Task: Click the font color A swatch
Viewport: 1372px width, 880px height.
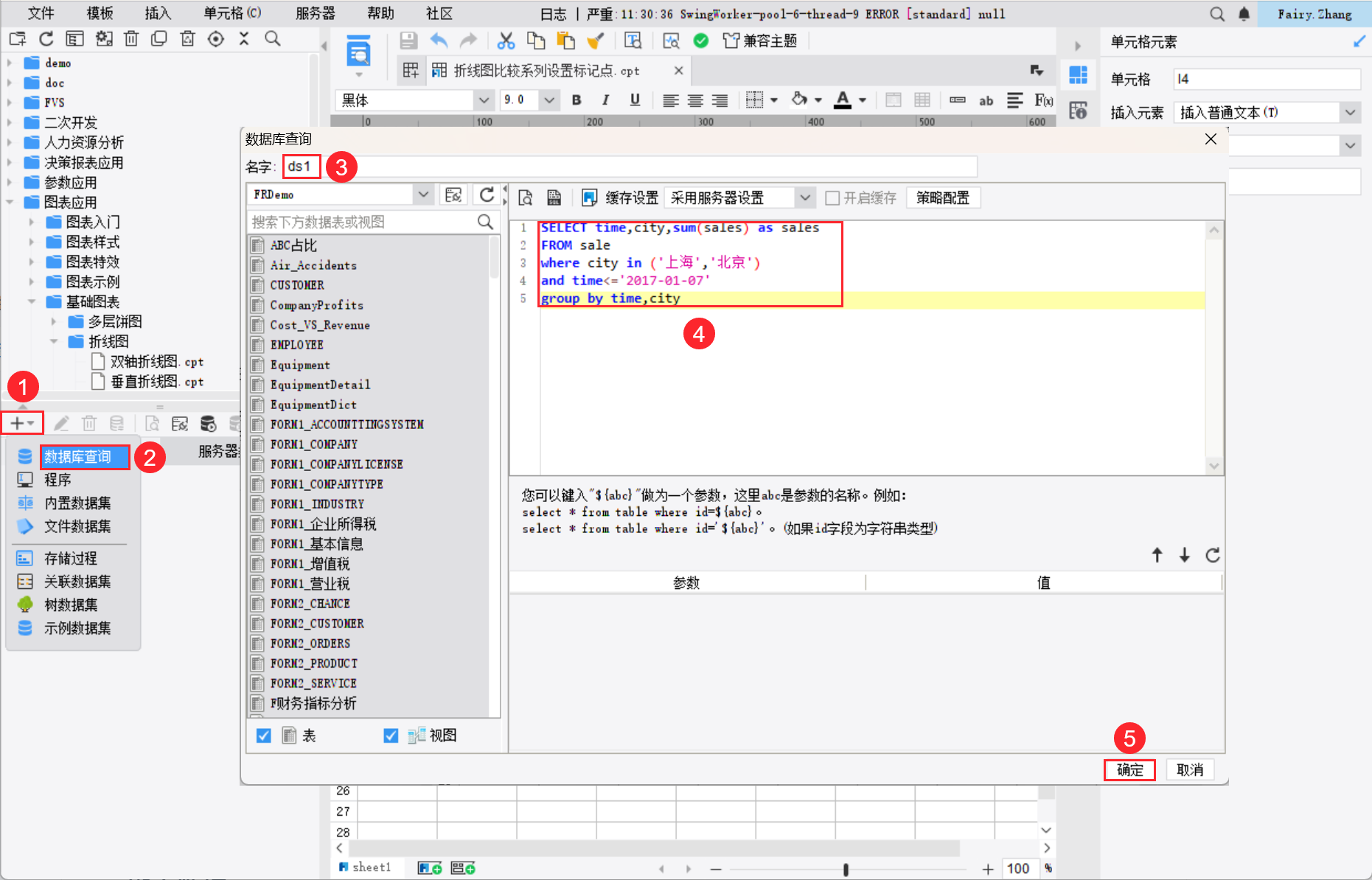Action: [x=843, y=100]
